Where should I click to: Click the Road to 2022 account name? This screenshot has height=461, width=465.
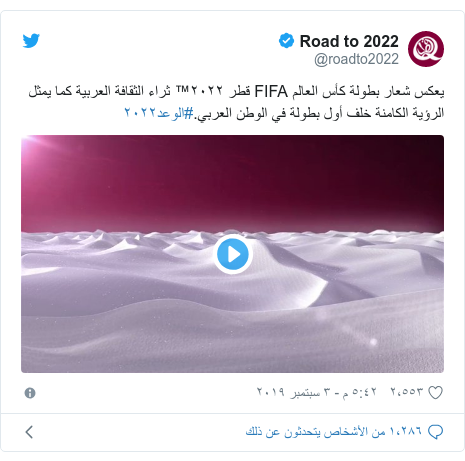coord(349,41)
